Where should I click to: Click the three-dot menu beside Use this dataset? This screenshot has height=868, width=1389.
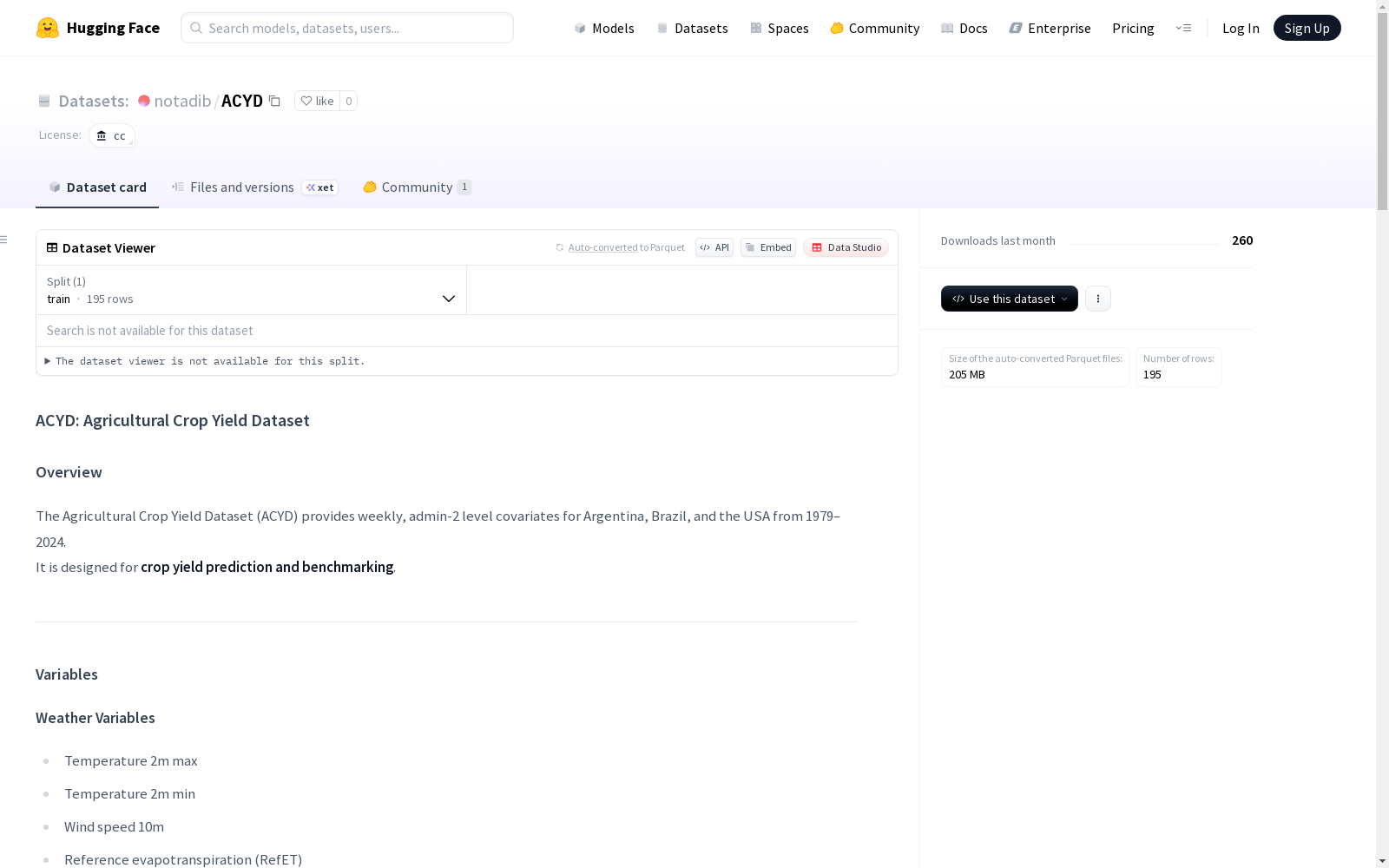(x=1098, y=299)
